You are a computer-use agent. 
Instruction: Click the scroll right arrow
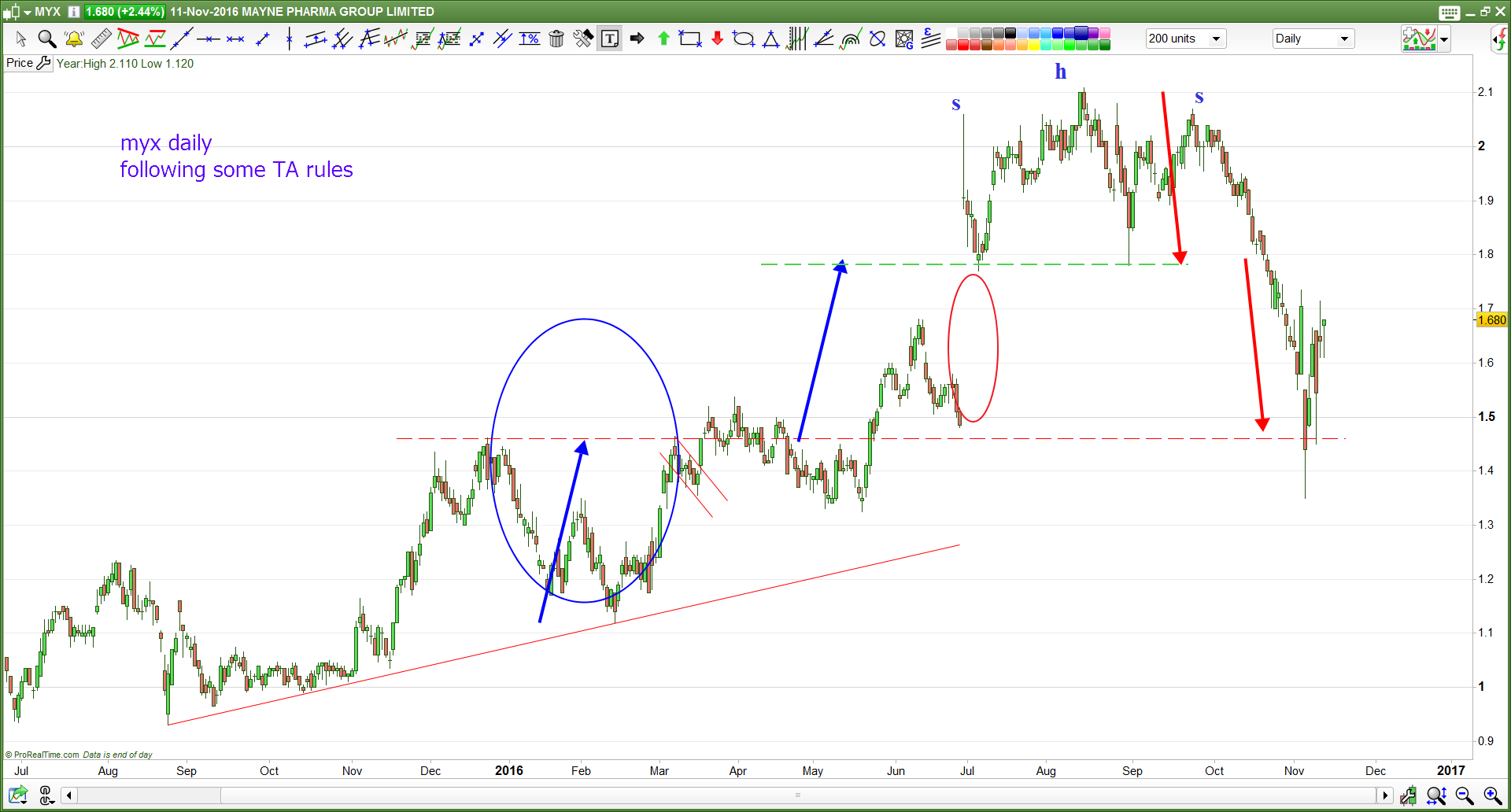(x=1386, y=795)
